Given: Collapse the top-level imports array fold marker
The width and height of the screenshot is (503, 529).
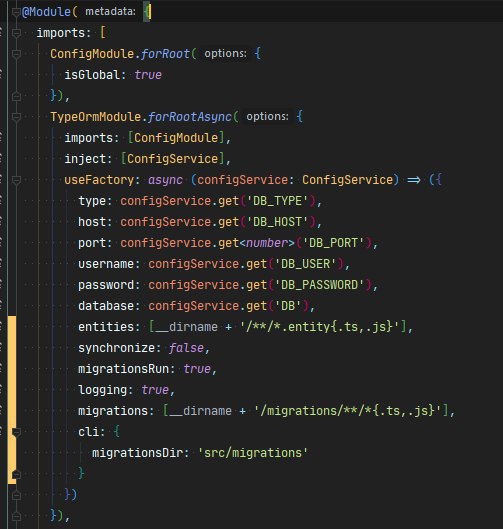Looking at the screenshot, I should click(16, 33).
